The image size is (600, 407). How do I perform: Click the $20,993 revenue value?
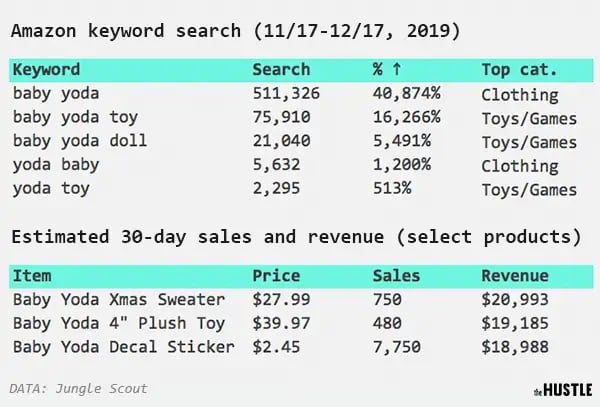pos(515,299)
